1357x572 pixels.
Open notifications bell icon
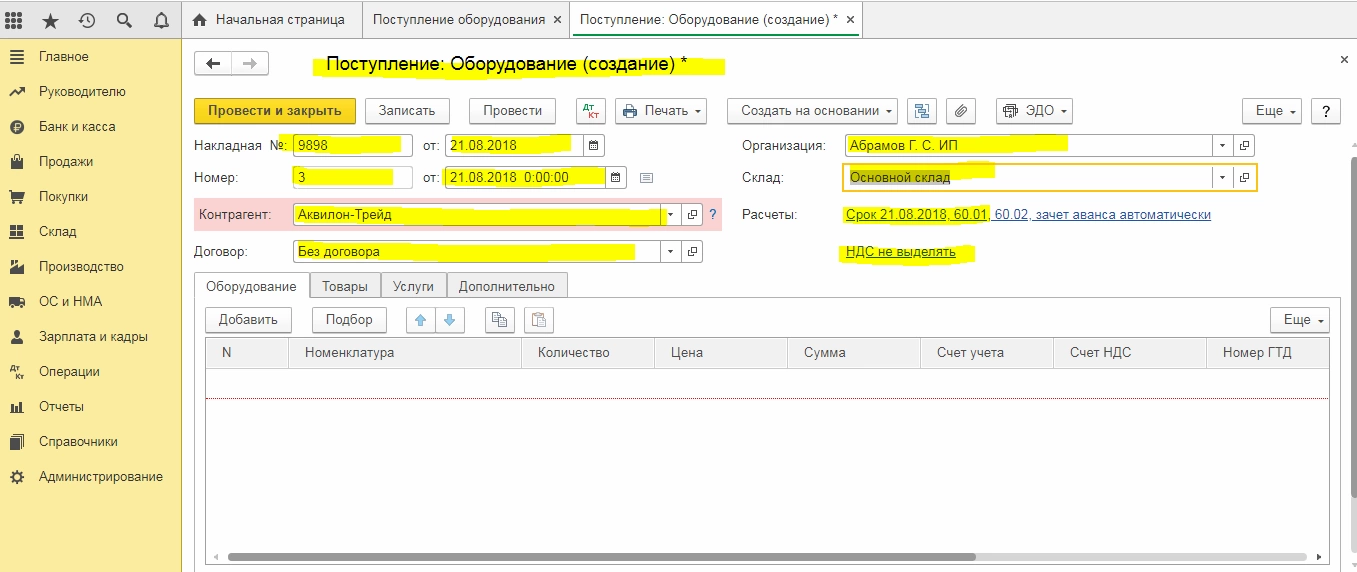coord(160,20)
